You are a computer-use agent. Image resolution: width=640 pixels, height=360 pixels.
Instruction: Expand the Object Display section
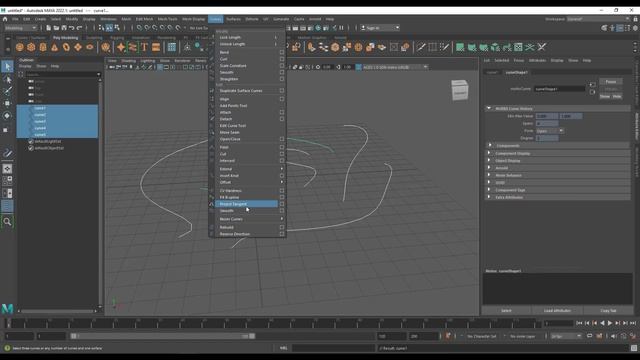click(489, 160)
